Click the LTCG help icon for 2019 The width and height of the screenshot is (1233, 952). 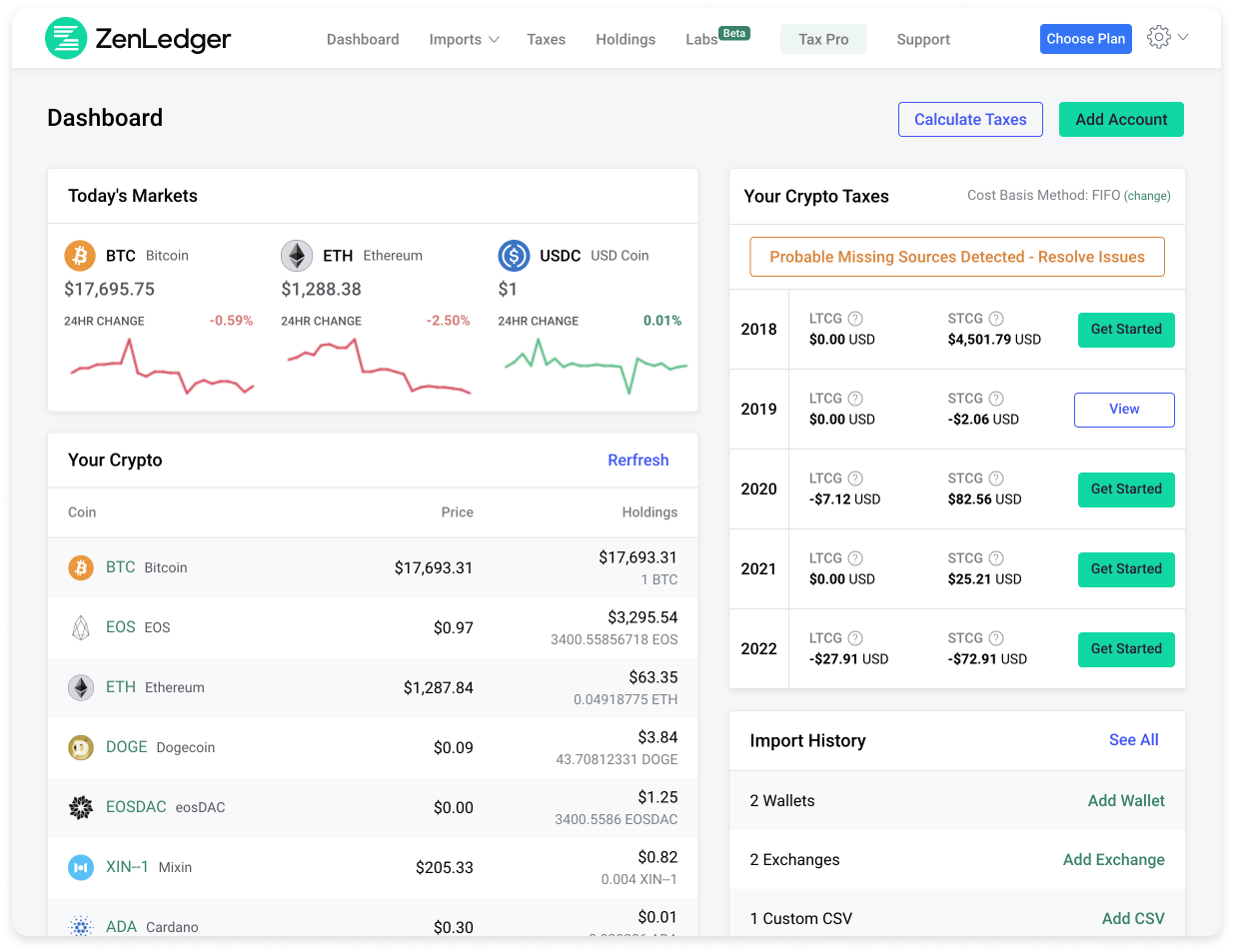click(855, 399)
